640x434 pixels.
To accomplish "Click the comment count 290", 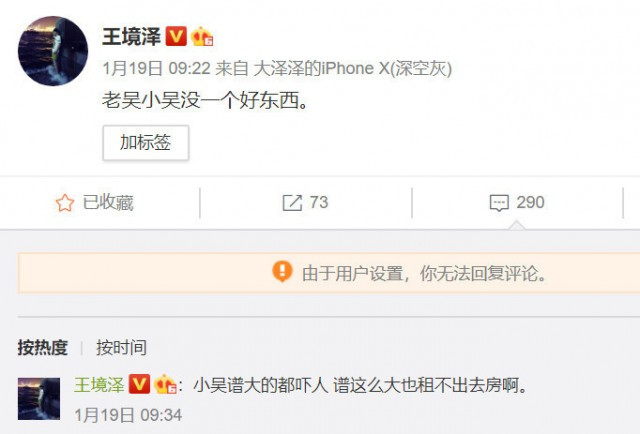I will (530, 203).
